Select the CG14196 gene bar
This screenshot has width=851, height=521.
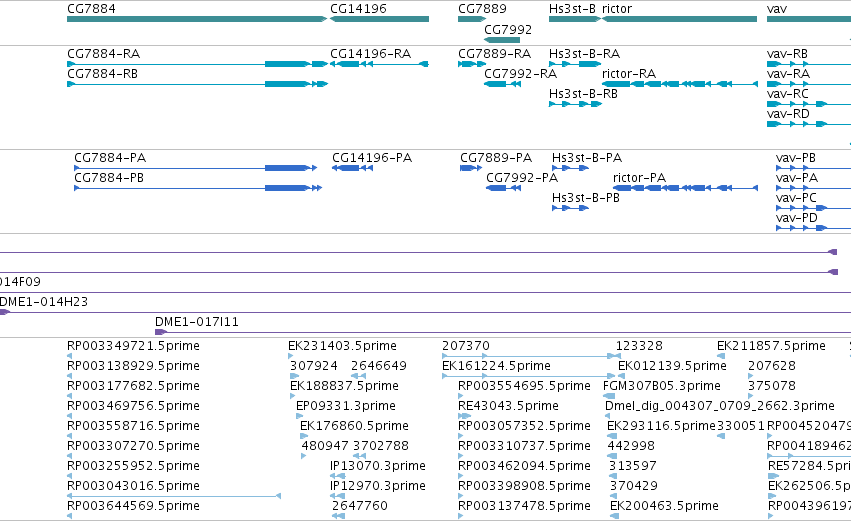pos(379,19)
